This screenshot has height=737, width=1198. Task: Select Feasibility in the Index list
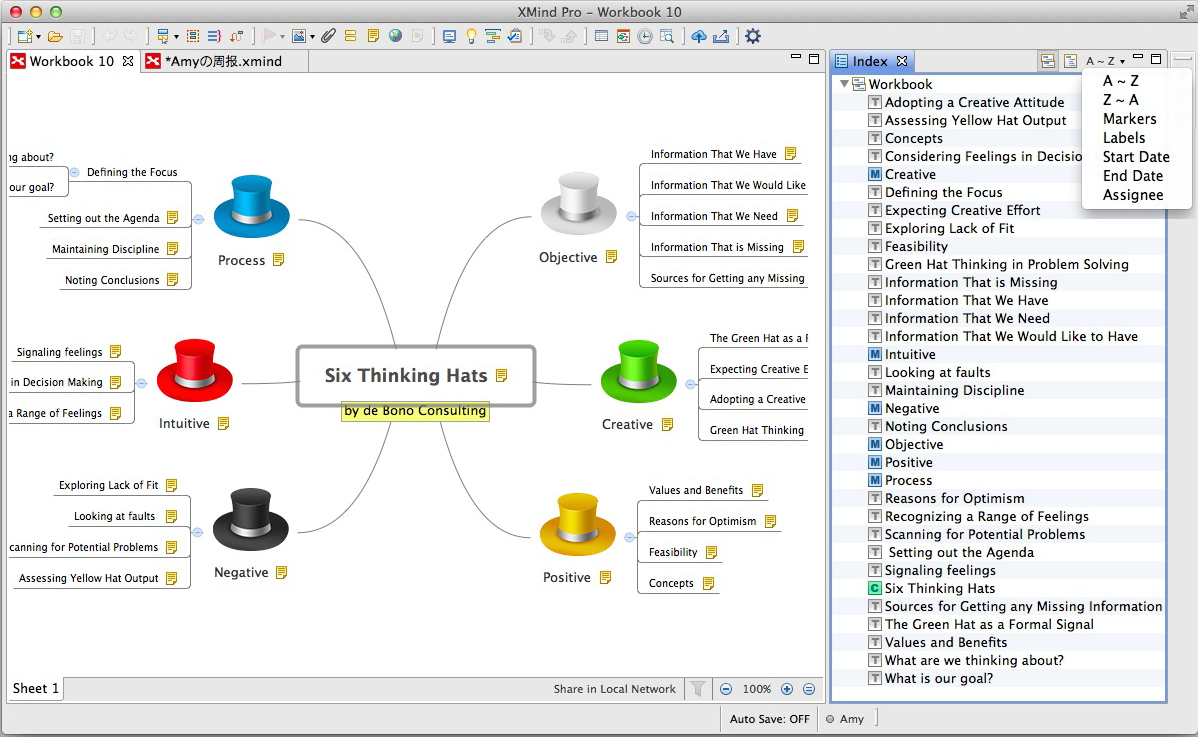click(x=916, y=246)
